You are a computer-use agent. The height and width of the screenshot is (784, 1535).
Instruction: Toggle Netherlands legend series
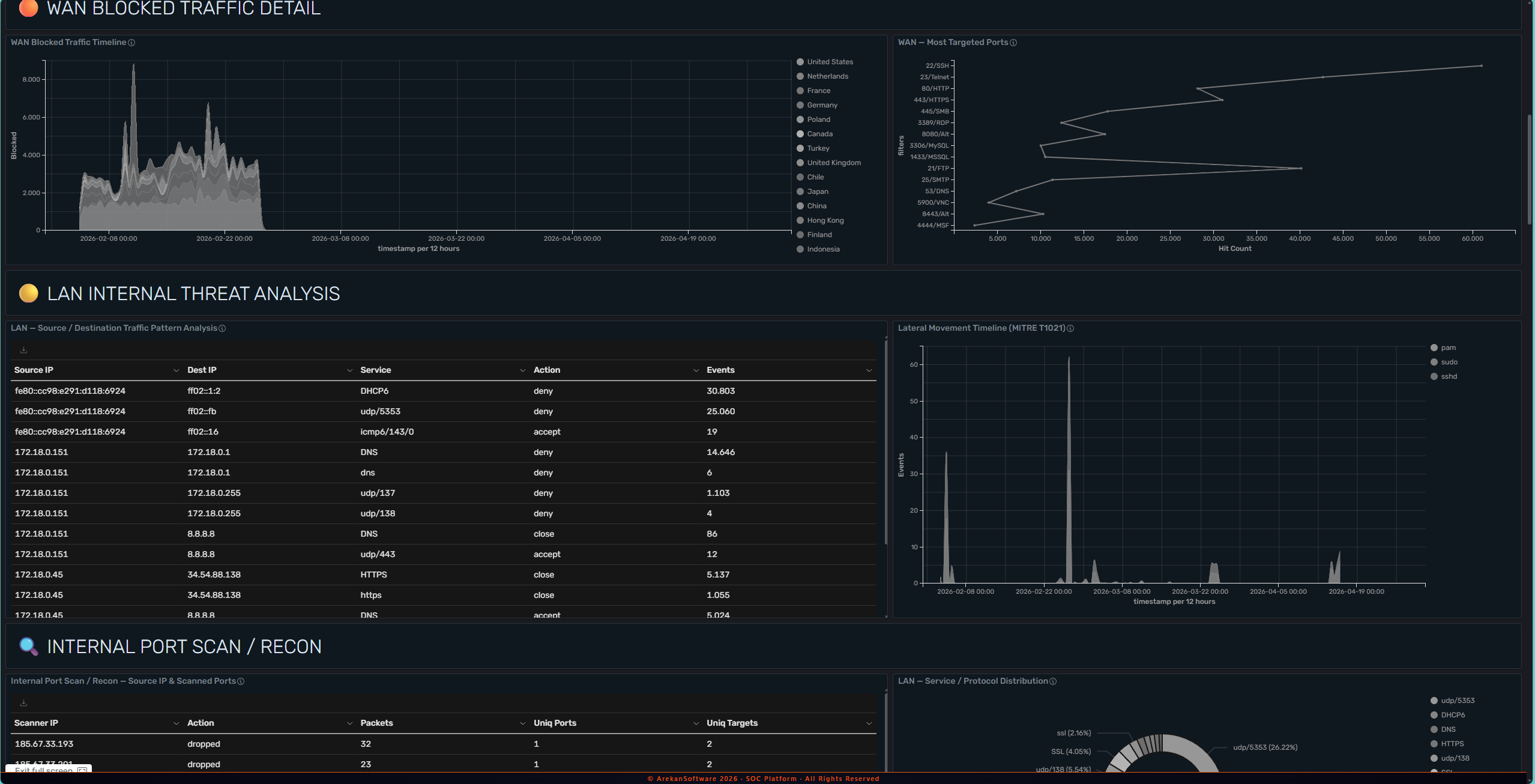point(822,76)
